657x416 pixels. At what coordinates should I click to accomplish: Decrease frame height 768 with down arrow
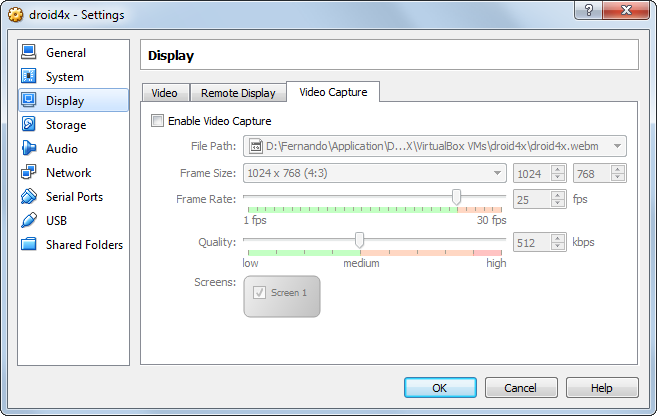tap(618, 177)
